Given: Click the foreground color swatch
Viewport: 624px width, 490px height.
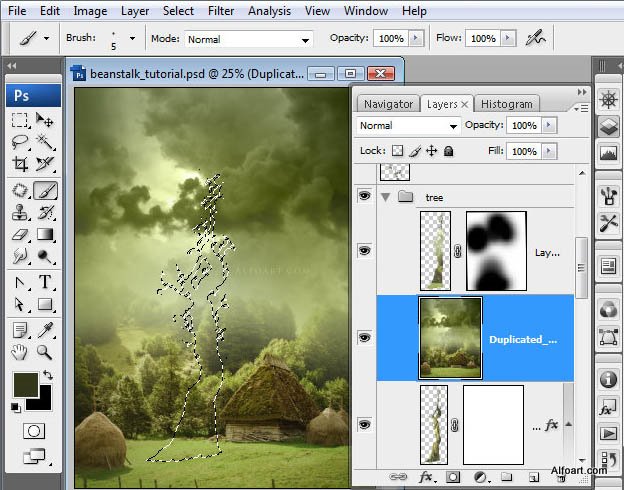Looking at the screenshot, I should tap(26, 385).
